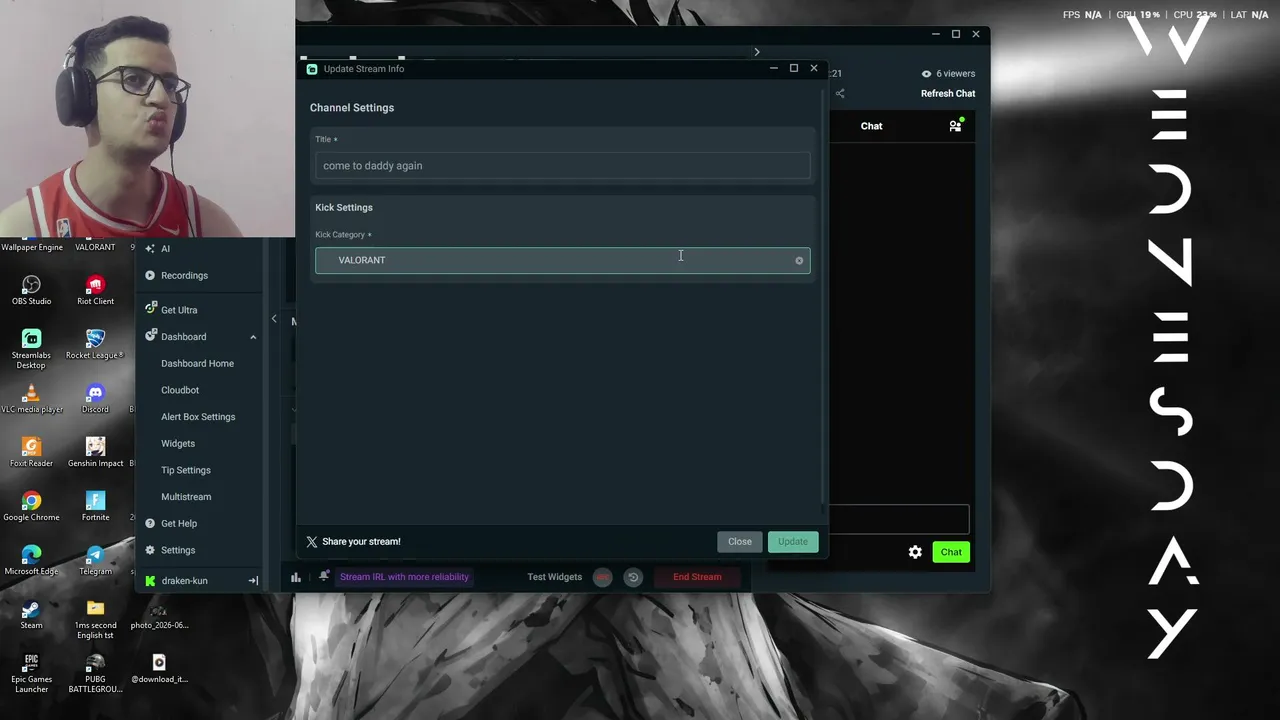This screenshot has width=1280, height=720.
Task: Click Refresh Chat
Action: coord(948,94)
